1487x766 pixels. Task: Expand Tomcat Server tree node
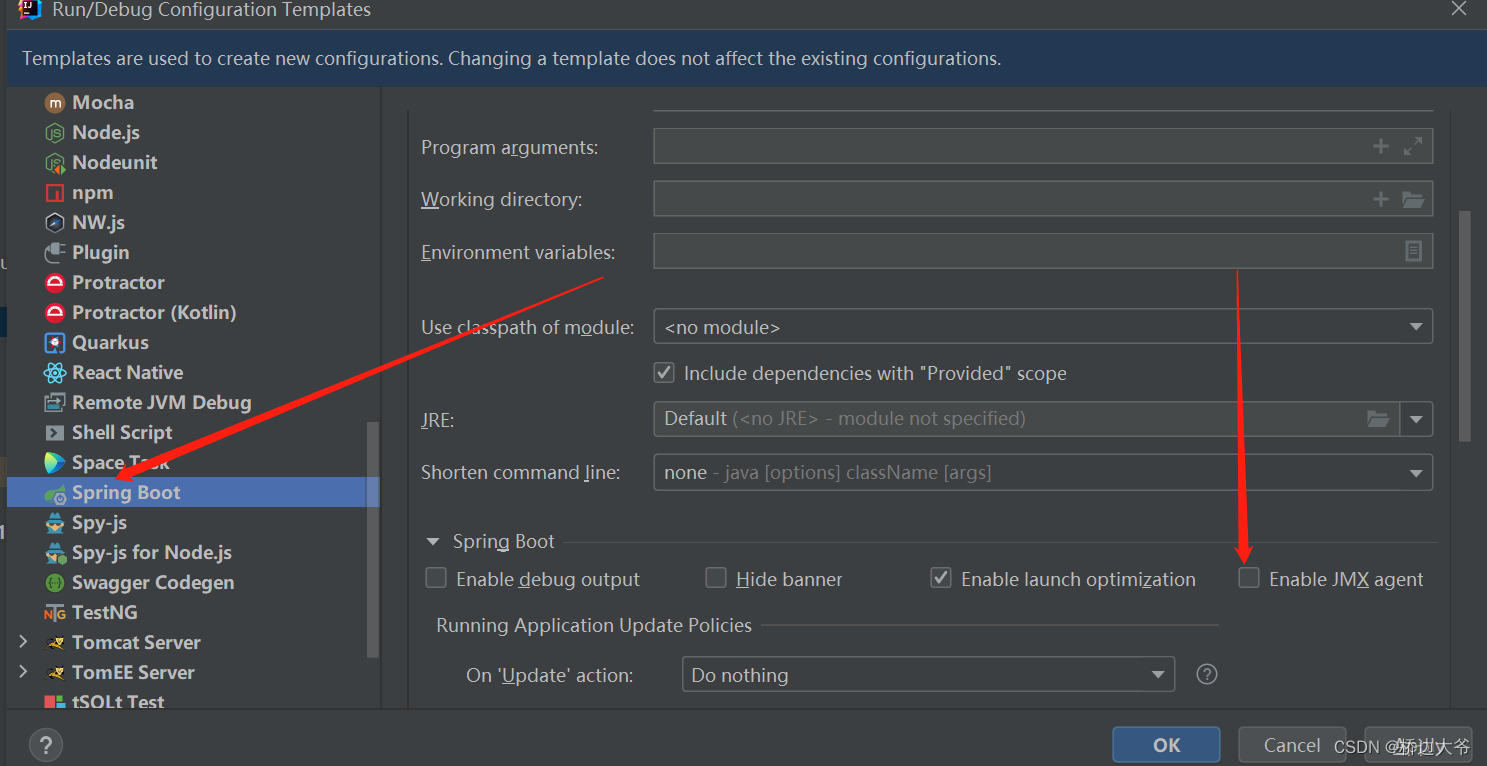[x=24, y=642]
